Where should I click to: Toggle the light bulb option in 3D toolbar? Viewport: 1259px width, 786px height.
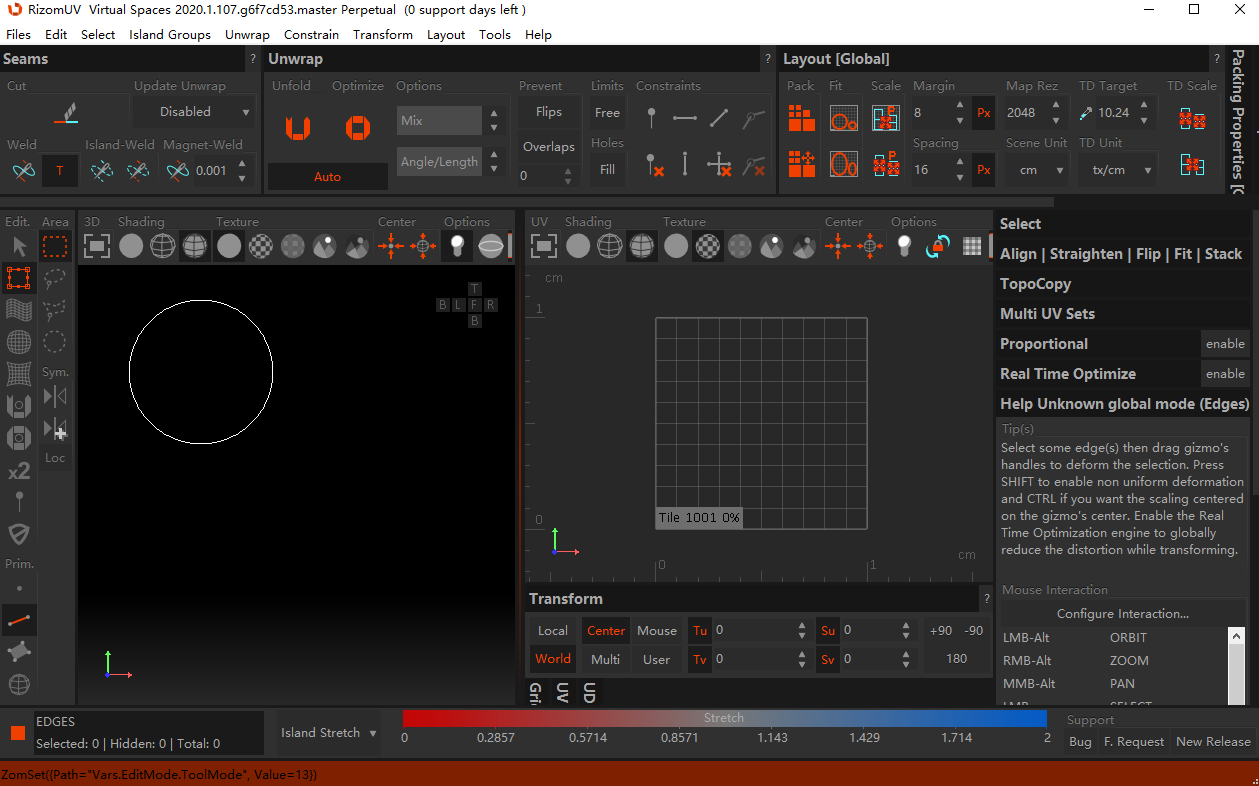(458, 245)
